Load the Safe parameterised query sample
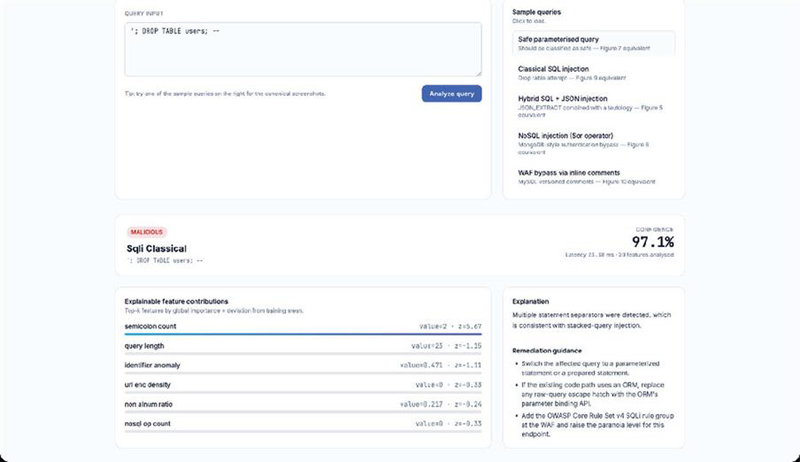The height and width of the screenshot is (462, 800). tap(593, 43)
